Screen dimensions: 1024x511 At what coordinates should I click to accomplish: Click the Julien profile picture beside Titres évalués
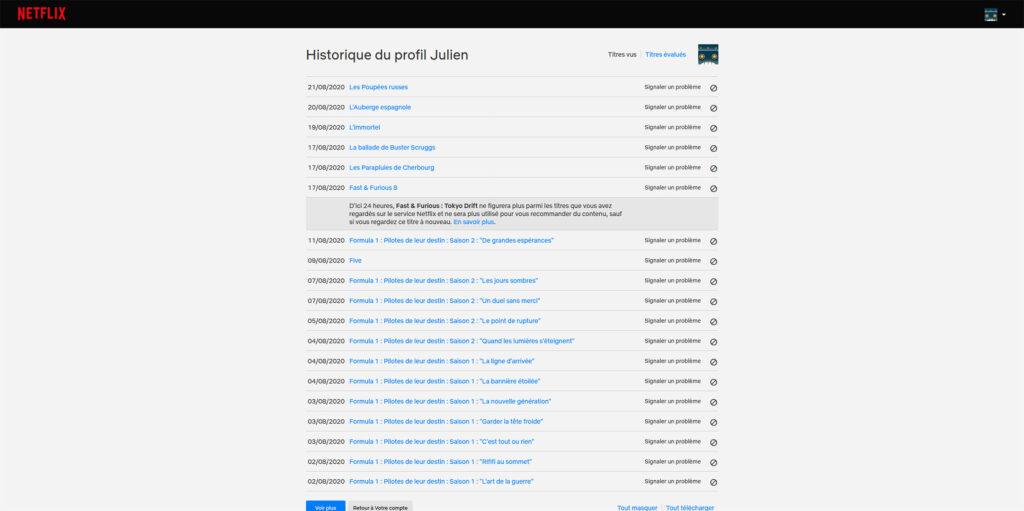point(708,54)
